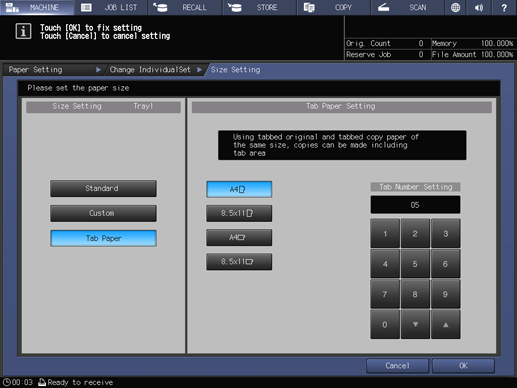This screenshot has height=388, width=517.
Task: Choose A4 portrait tab paper
Action: tap(239, 189)
